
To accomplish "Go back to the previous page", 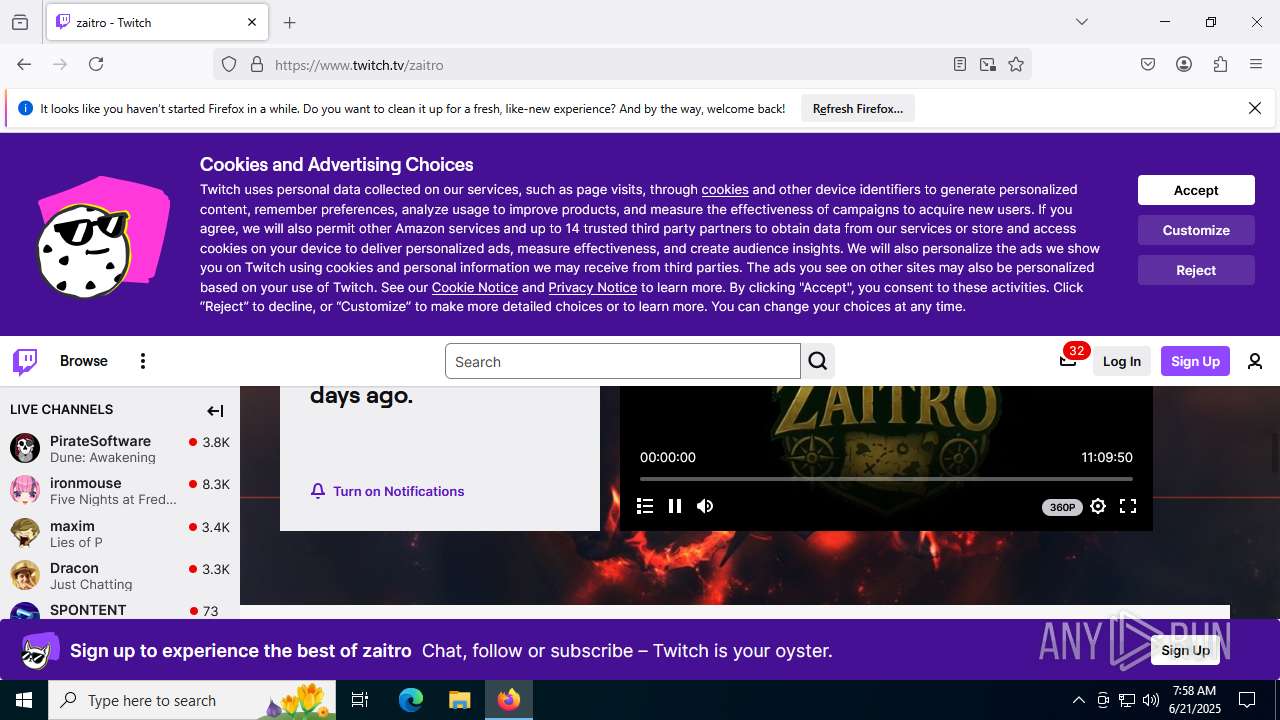I will coord(24,64).
